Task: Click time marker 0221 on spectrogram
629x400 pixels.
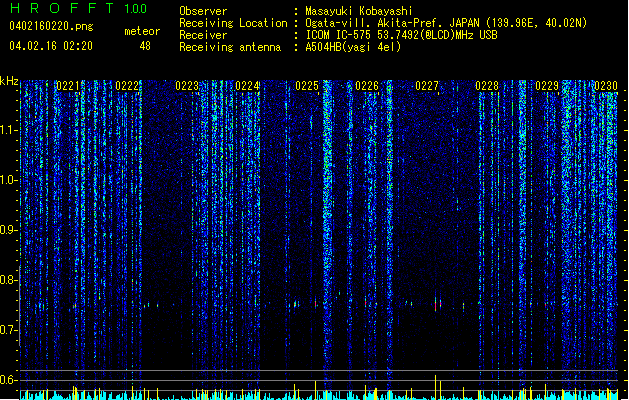Action: click(67, 86)
